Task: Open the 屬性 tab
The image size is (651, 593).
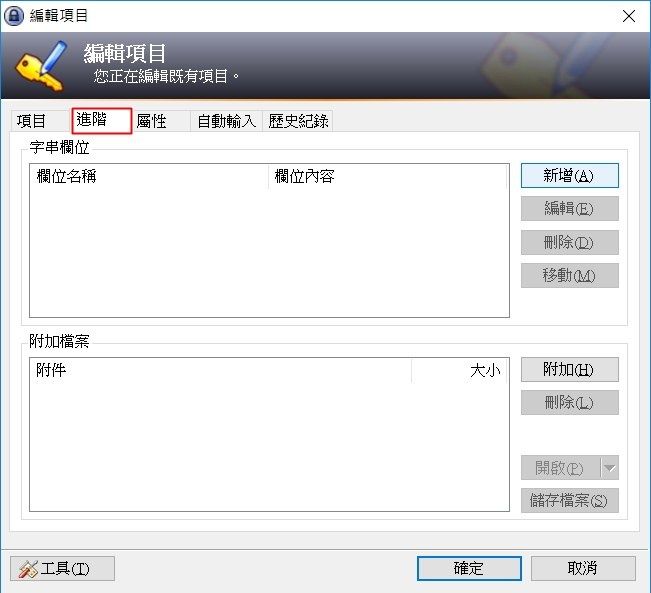Action: (161, 121)
